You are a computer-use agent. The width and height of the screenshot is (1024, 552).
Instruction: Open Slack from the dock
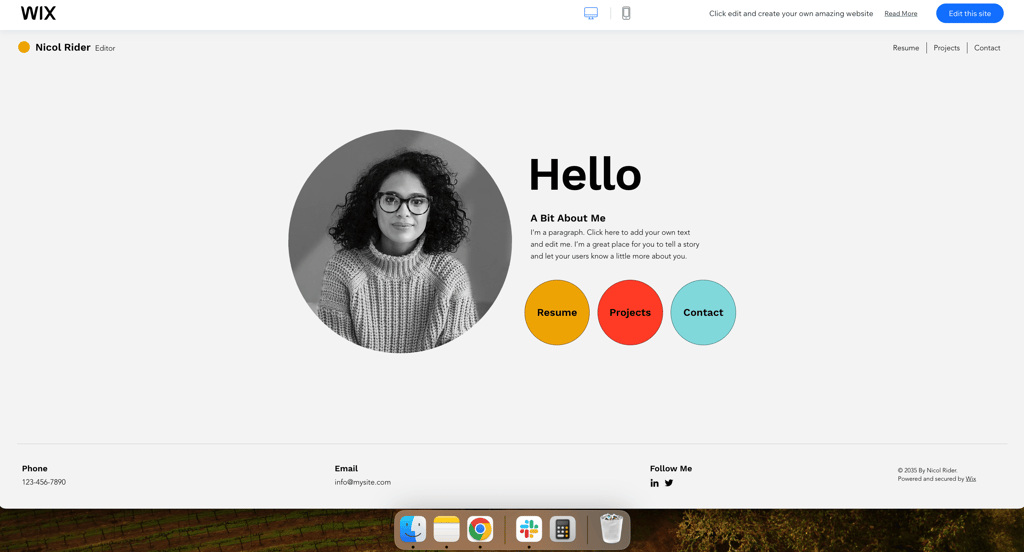(529, 529)
